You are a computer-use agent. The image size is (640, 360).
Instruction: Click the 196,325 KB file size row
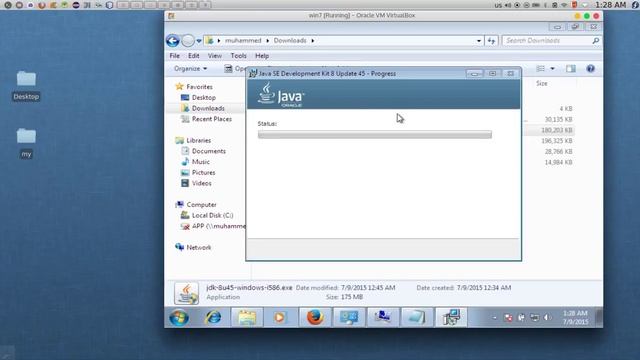pos(557,140)
